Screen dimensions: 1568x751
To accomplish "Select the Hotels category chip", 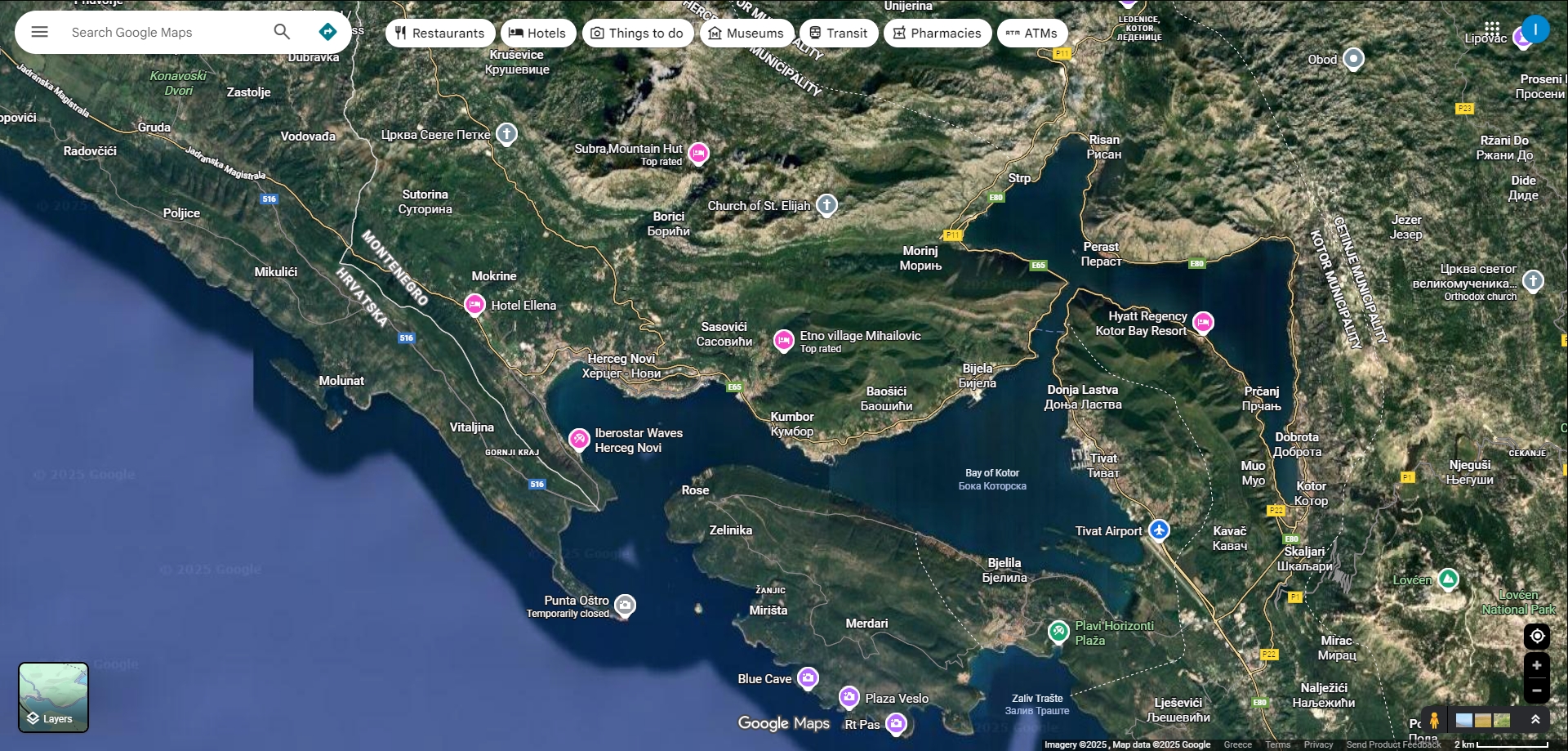I will tap(537, 33).
